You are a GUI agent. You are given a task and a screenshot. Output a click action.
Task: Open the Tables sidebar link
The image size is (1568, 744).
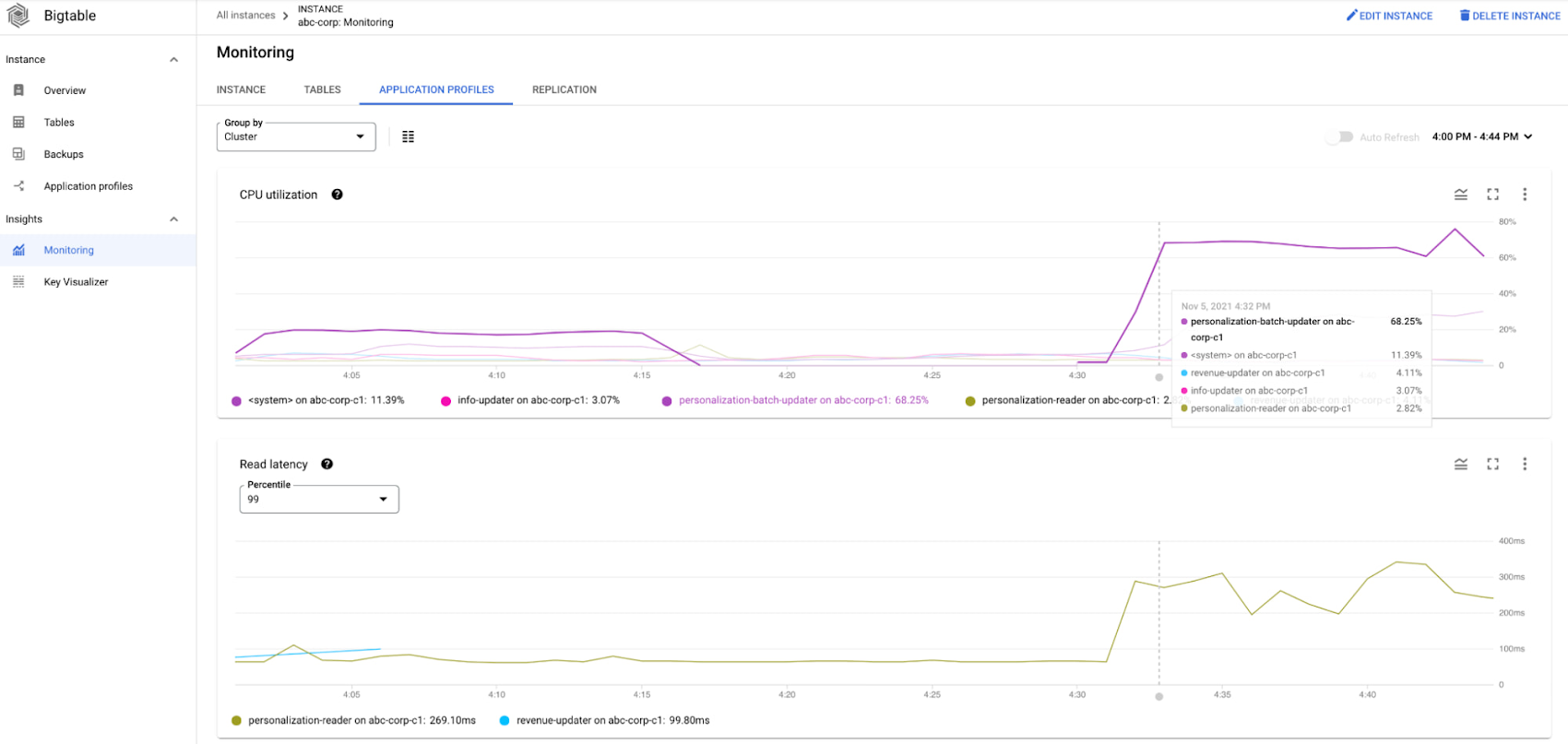click(x=59, y=122)
